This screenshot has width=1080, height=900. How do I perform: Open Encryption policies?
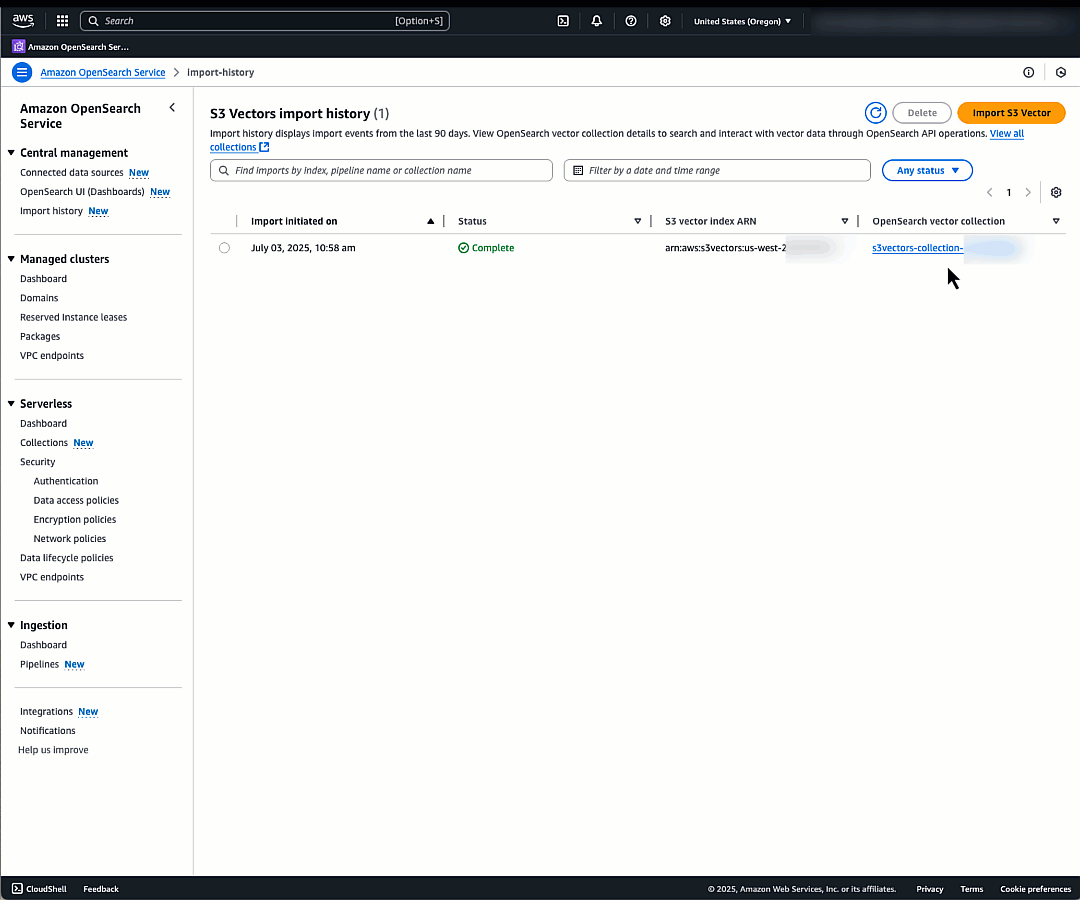click(x=74, y=520)
